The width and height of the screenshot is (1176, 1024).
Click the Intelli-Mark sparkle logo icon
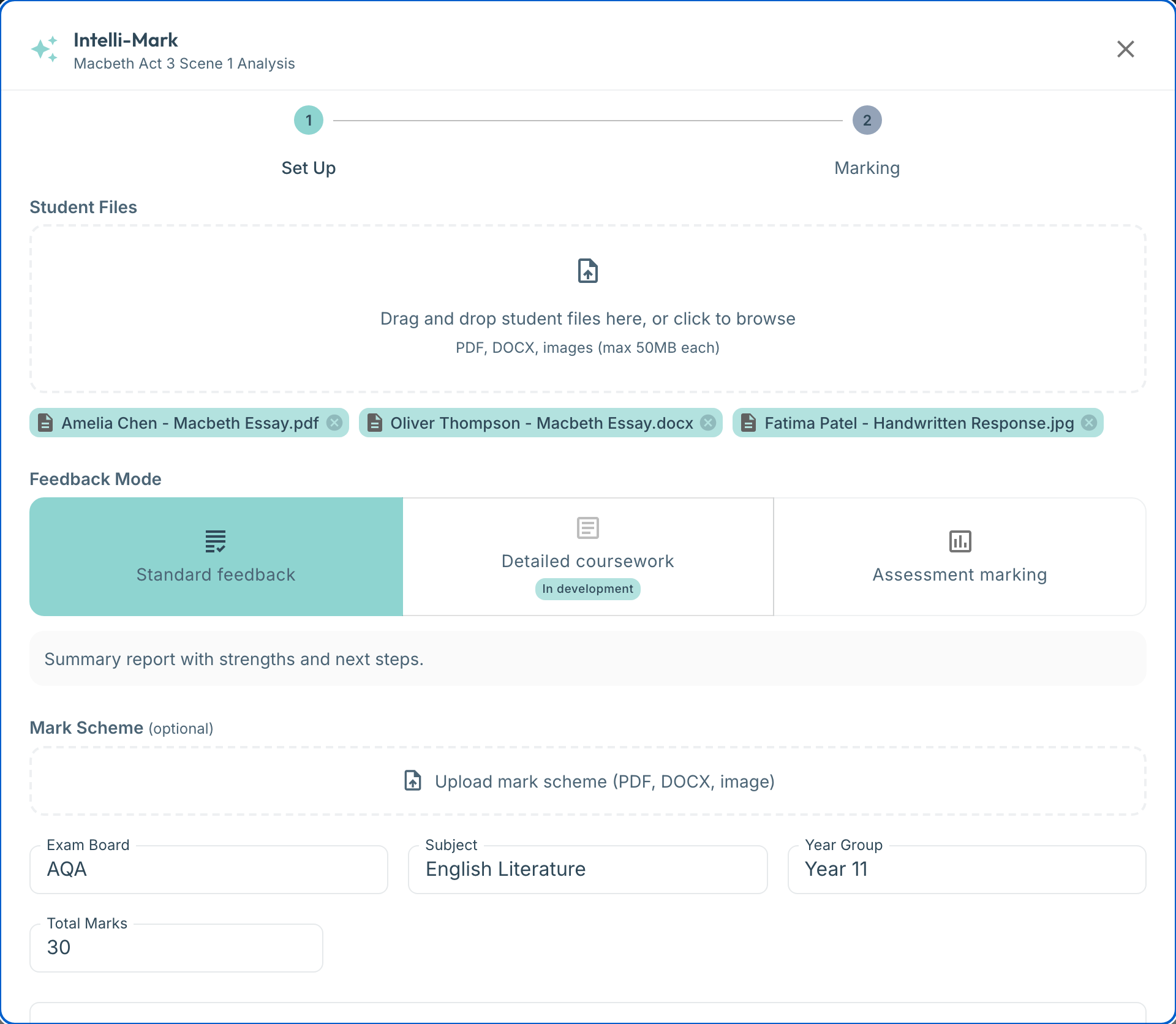(x=45, y=49)
